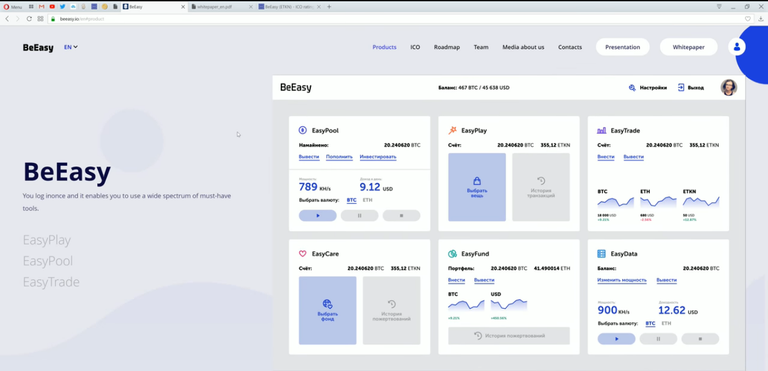Select BTC currency in EasyPool
This screenshot has width=768, height=371.
click(x=352, y=200)
